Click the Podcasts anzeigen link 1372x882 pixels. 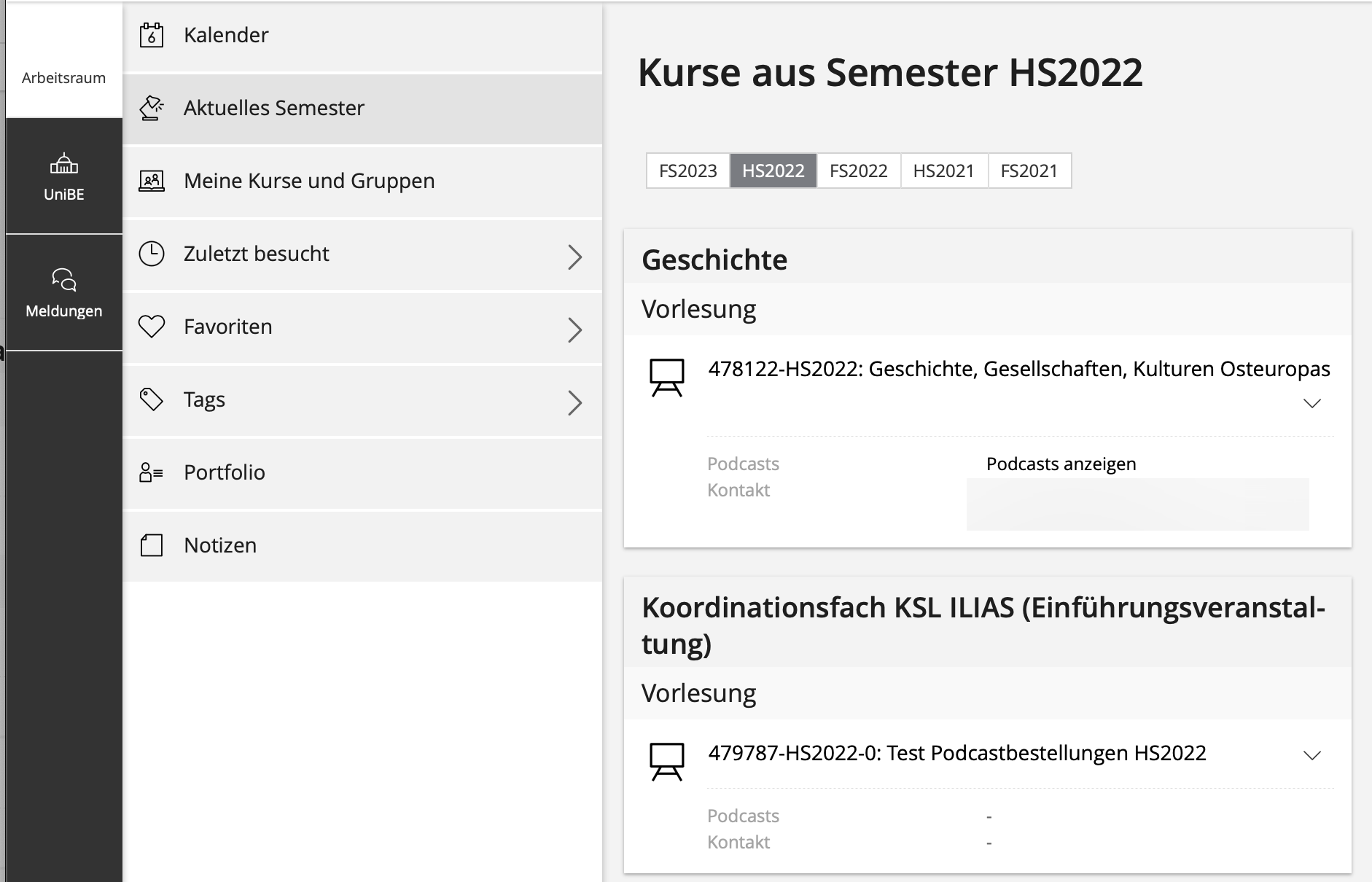(x=1061, y=464)
